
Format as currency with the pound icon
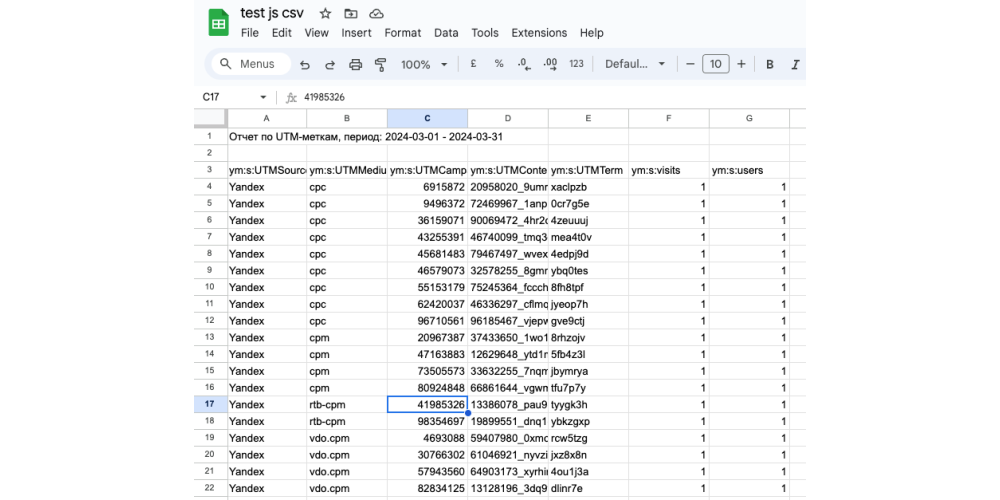click(x=474, y=64)
